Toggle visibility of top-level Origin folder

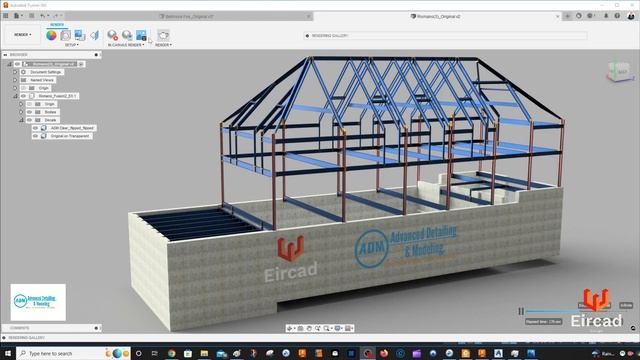point(23,88)
